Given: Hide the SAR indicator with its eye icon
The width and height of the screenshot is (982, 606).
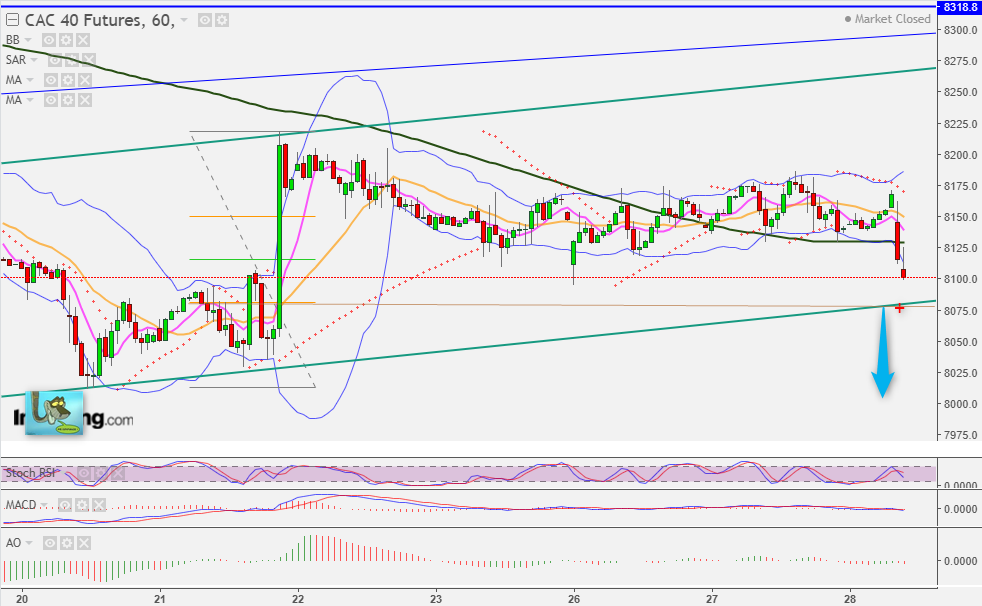Looking at the screenshot, I should [x=55, y=61].
